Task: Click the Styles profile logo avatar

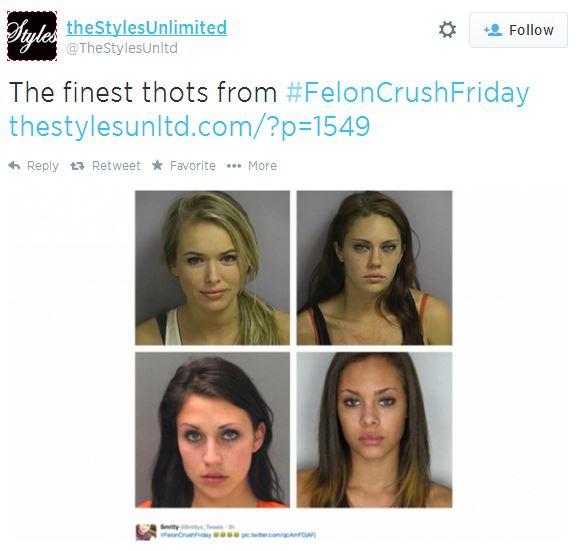Action: click(x=32, y=36)
